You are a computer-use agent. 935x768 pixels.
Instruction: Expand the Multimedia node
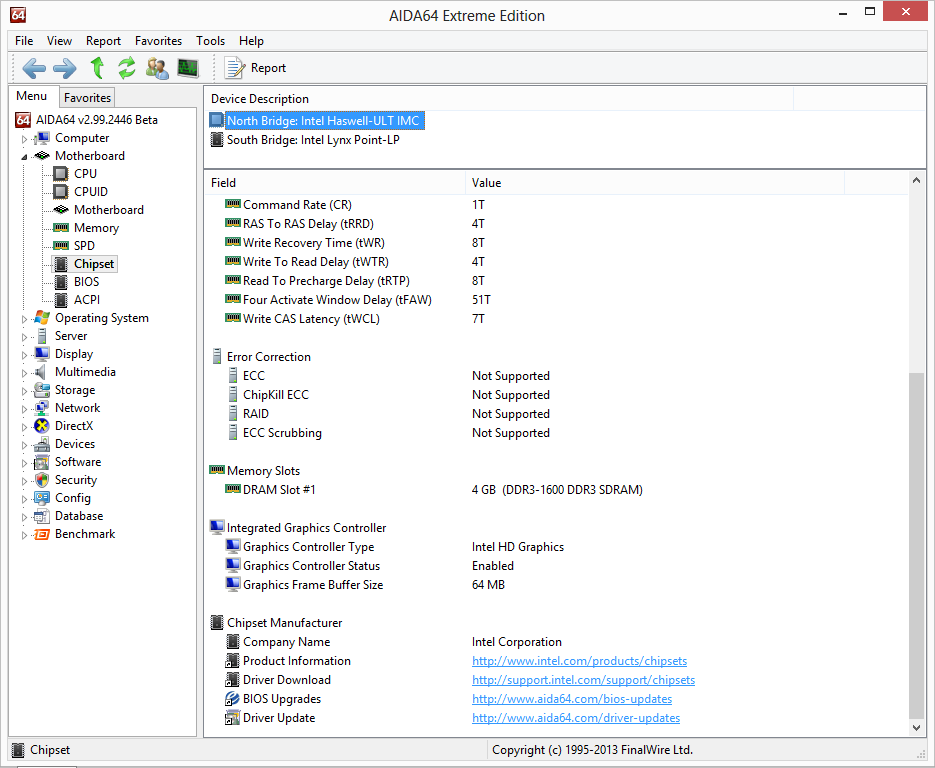[x=24, y=373]
